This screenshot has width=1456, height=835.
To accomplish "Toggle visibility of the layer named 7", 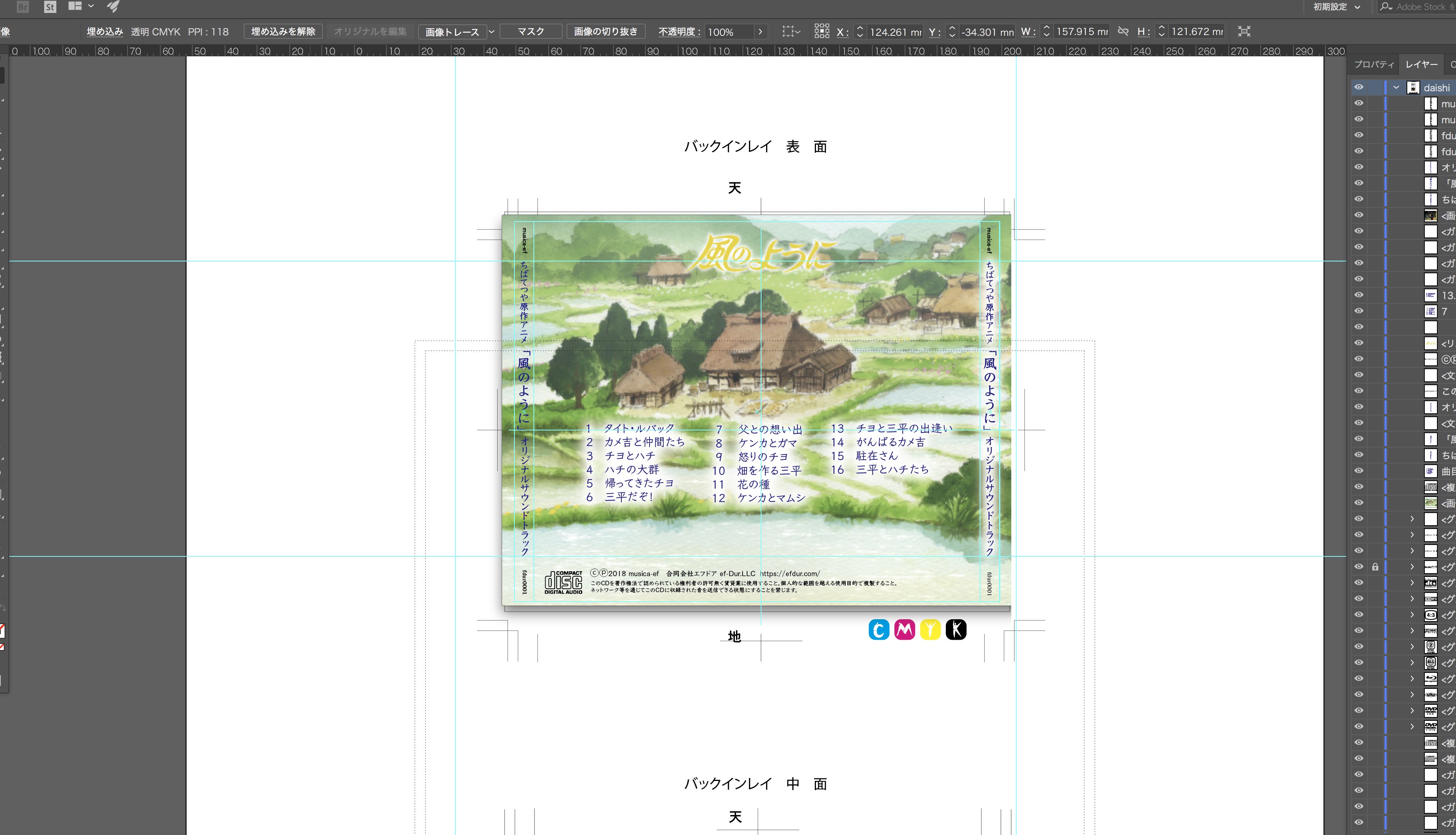I will coord(1359,311).
